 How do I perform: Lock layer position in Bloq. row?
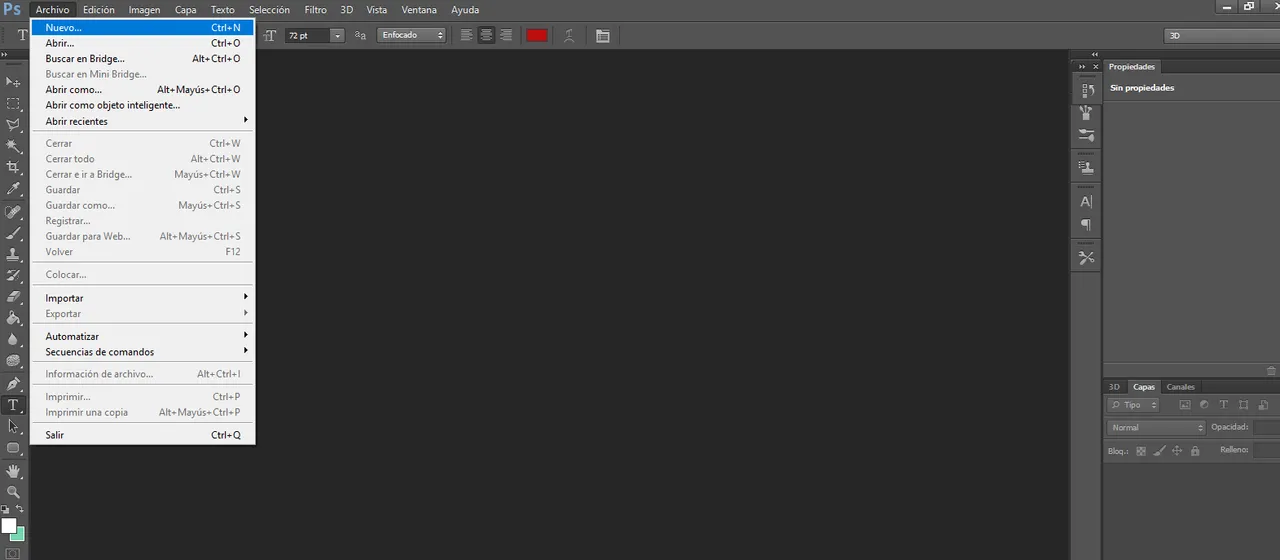pyautogui.click(x=1177, y=451)
